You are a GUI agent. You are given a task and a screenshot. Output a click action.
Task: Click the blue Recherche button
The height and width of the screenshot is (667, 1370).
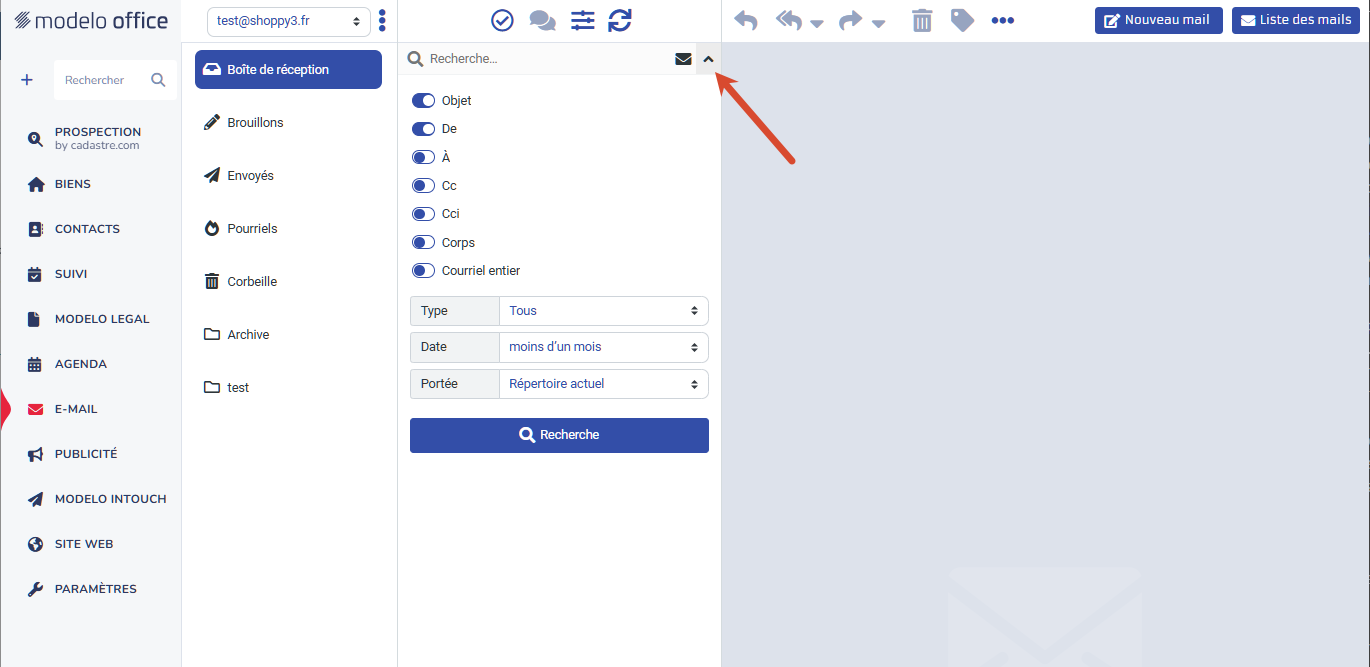[x=559, y=435]
